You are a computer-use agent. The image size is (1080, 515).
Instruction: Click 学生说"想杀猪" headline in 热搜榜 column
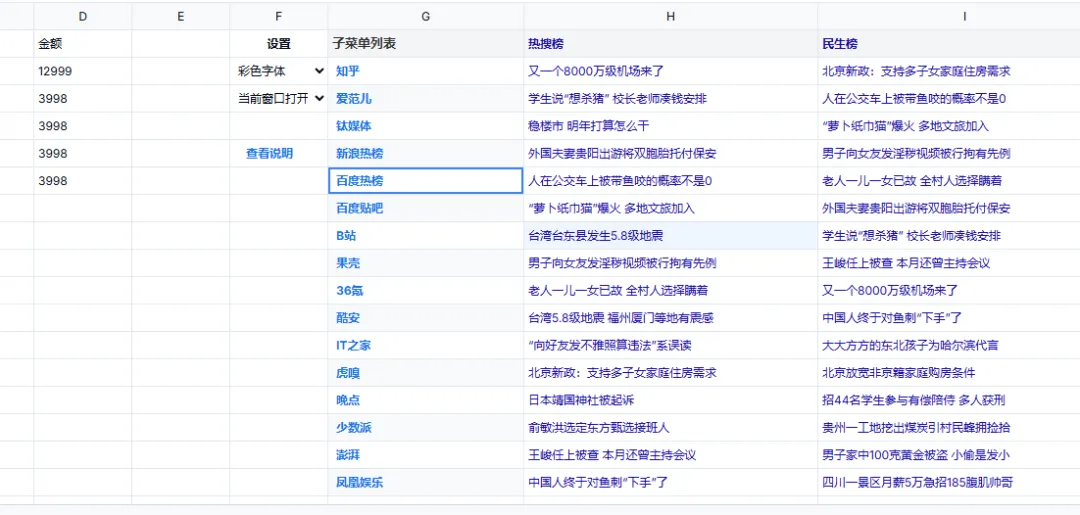(617, 98)
